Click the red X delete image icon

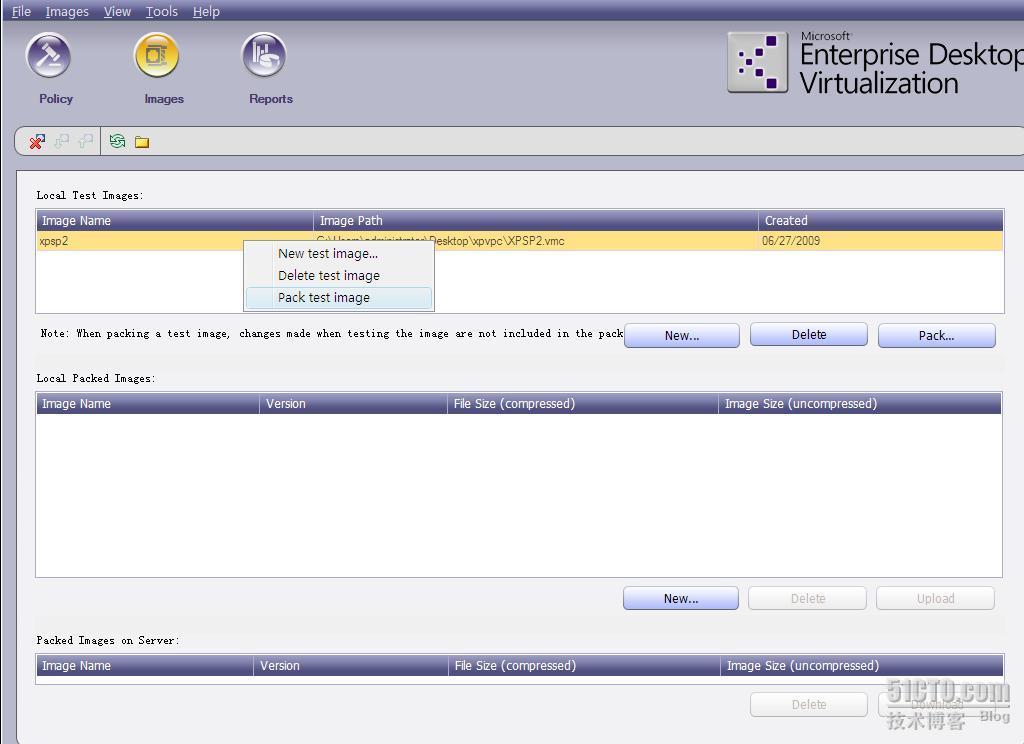click(x=37, y=141)
